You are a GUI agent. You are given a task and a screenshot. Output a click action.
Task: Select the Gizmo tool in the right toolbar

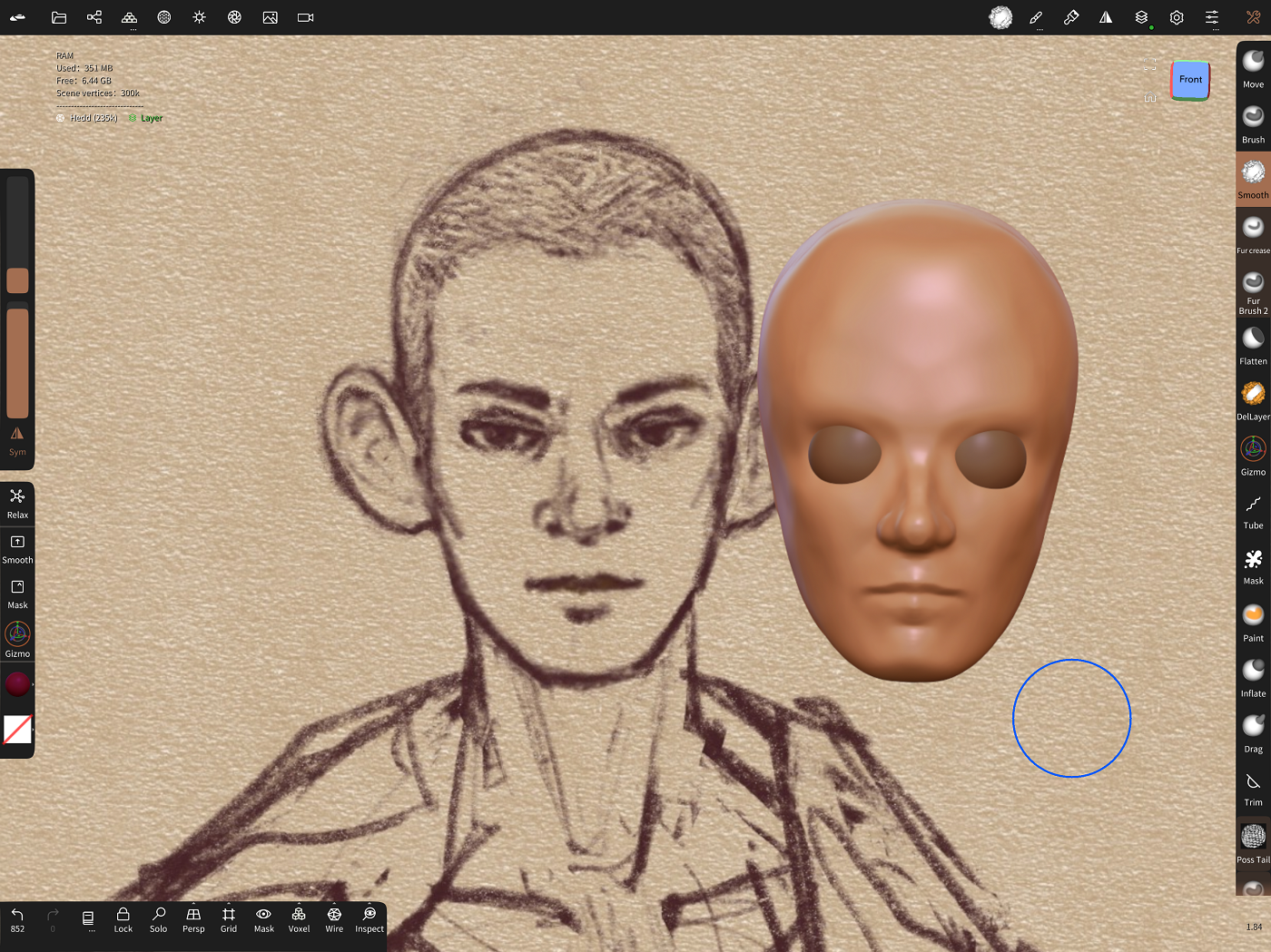1253,456
